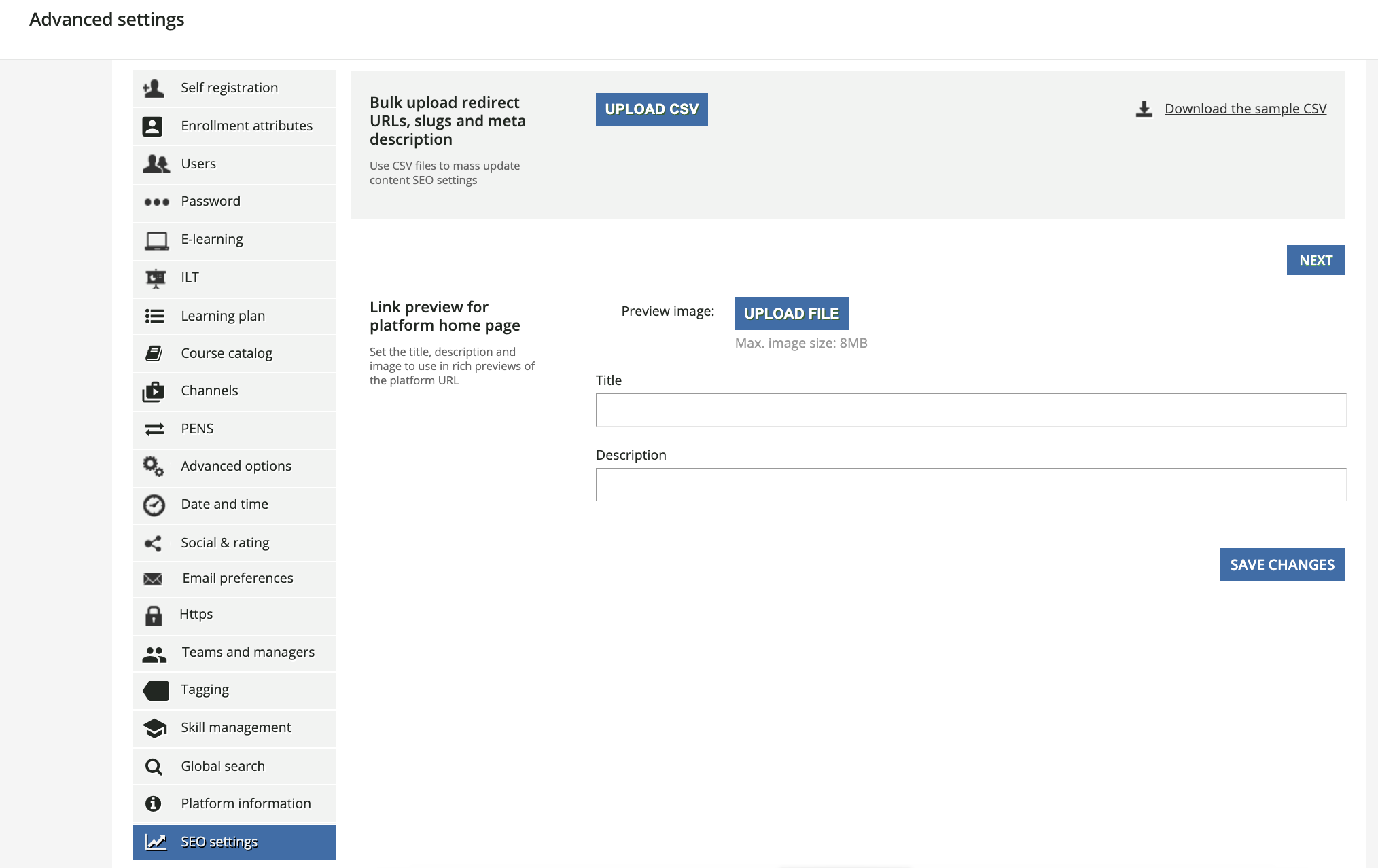Open the Platform information section
The image size is (1378, 868).
click(x=245, y=803)
